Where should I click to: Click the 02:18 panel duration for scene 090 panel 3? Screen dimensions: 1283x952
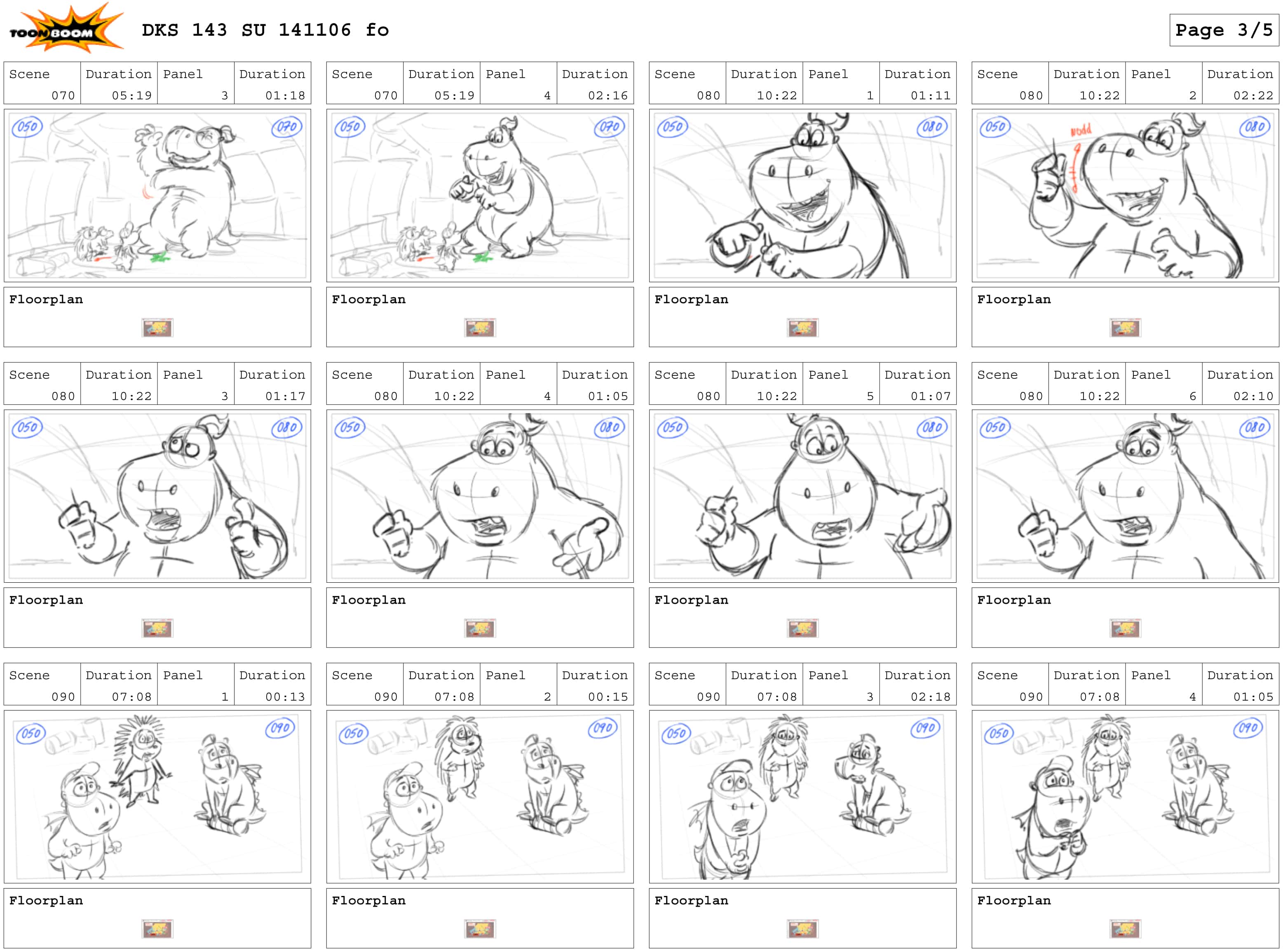coord(930,697)
